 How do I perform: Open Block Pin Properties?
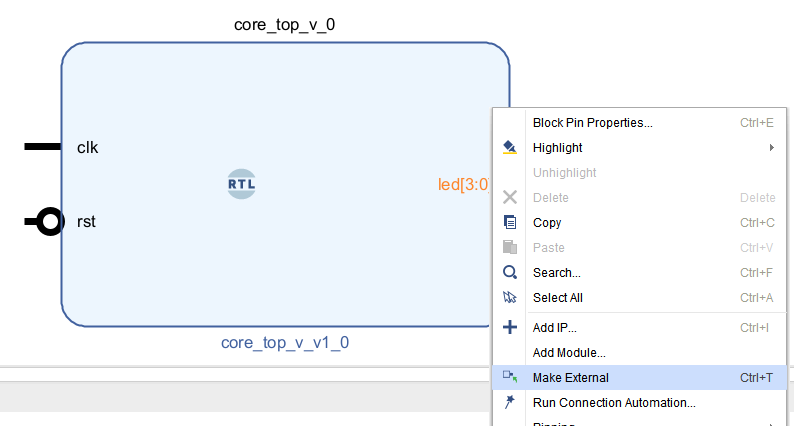point(592,123)
